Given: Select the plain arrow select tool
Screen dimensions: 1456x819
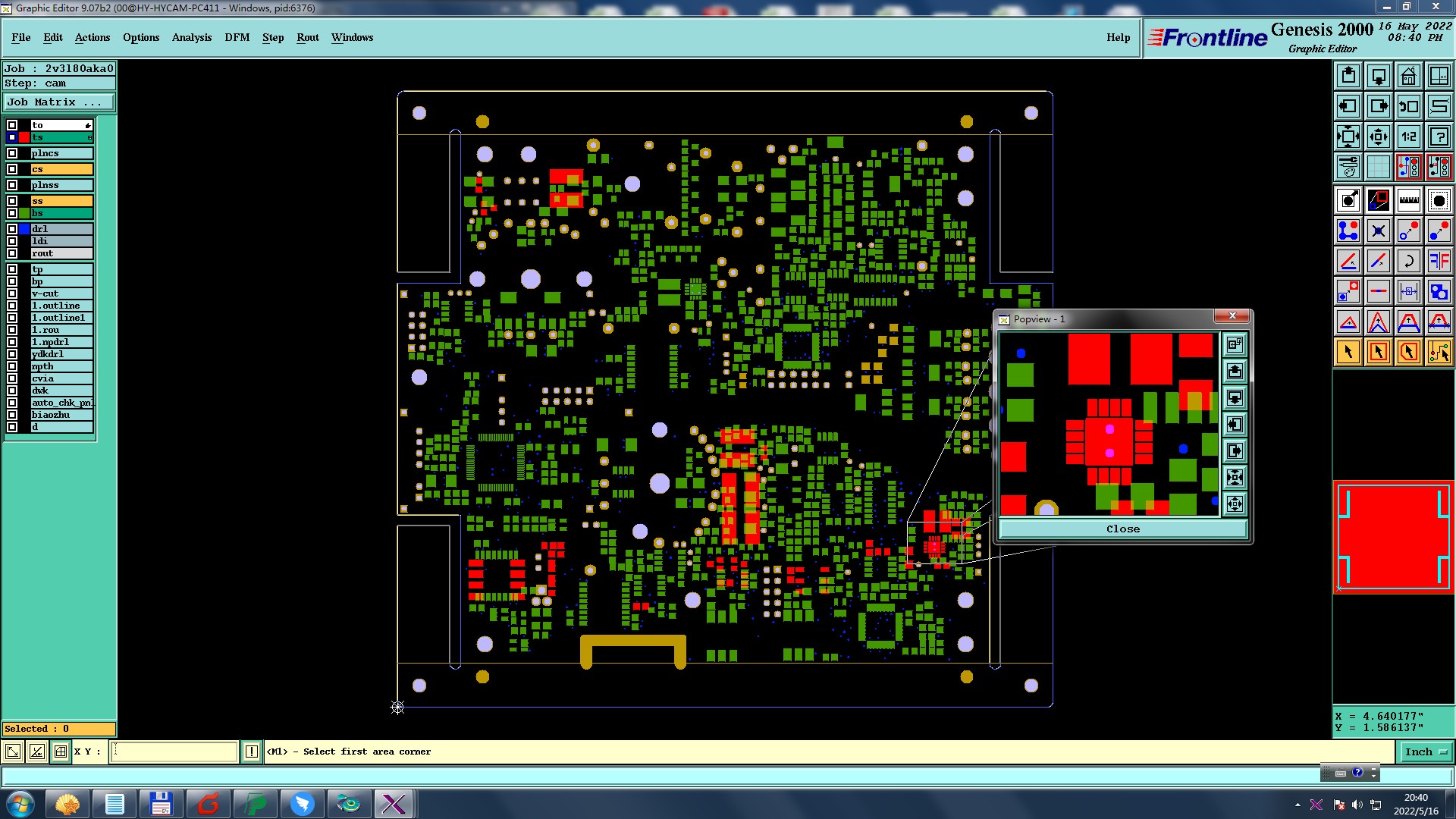Looking at the screenshot, I should tap(1348, 352).
